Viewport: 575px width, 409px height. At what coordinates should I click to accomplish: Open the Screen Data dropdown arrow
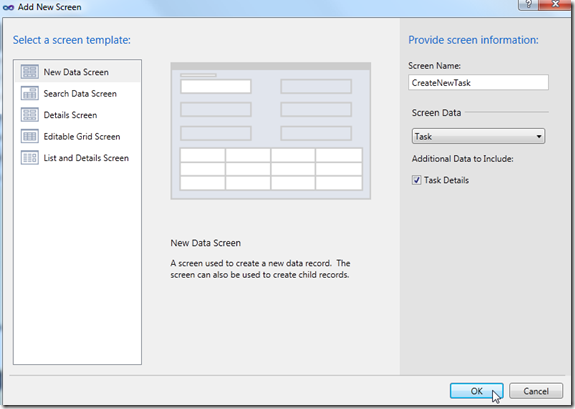pyautogui.click(x=539, y=136)
